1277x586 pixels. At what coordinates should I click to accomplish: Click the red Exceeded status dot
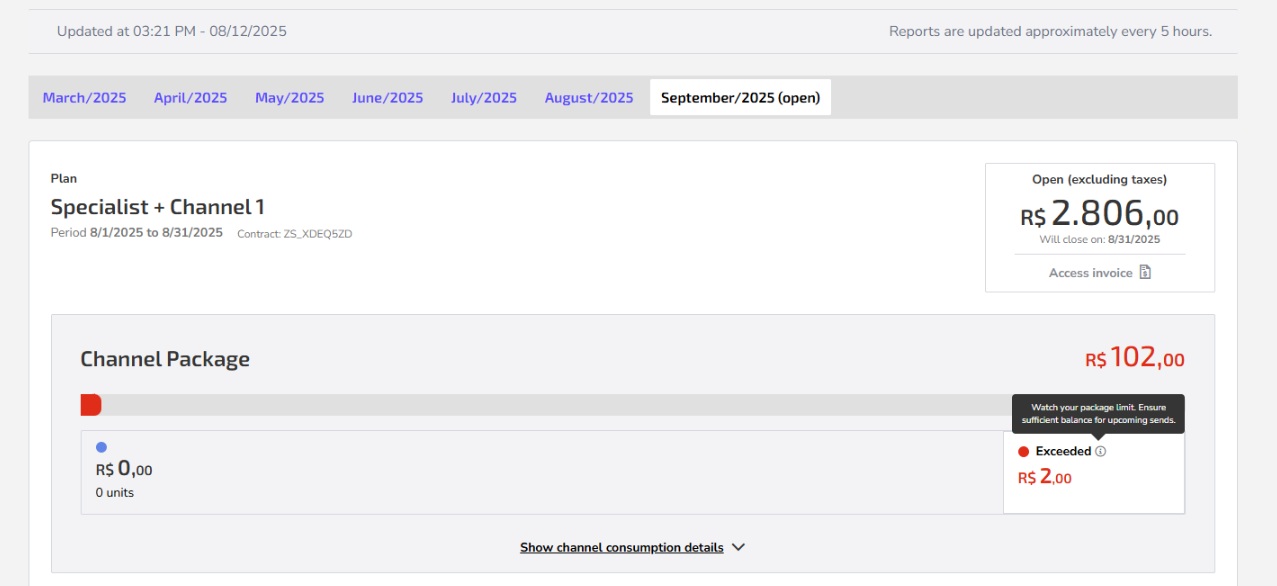point(1023,452)
